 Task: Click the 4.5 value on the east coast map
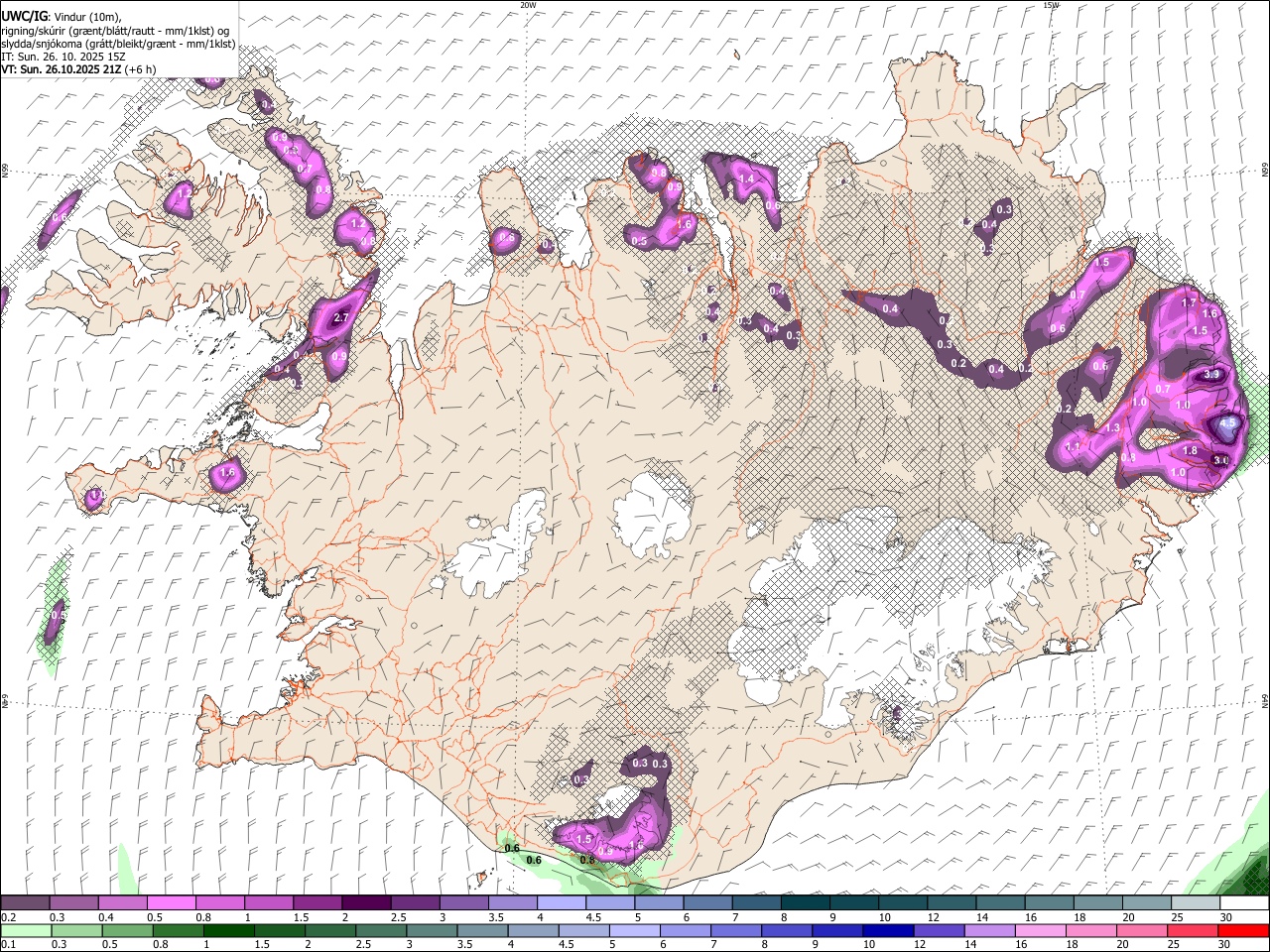click(x=1227, y=422)
